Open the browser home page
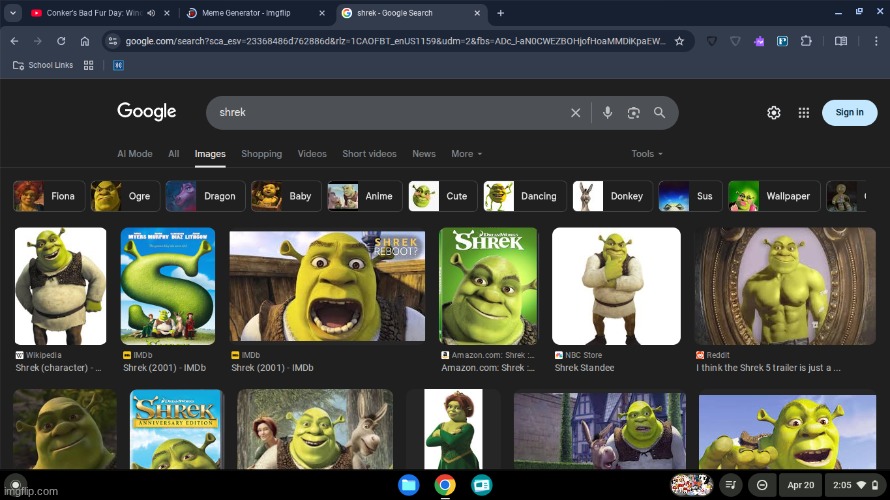Screen dimensions: 890x500 pos(85,41)
